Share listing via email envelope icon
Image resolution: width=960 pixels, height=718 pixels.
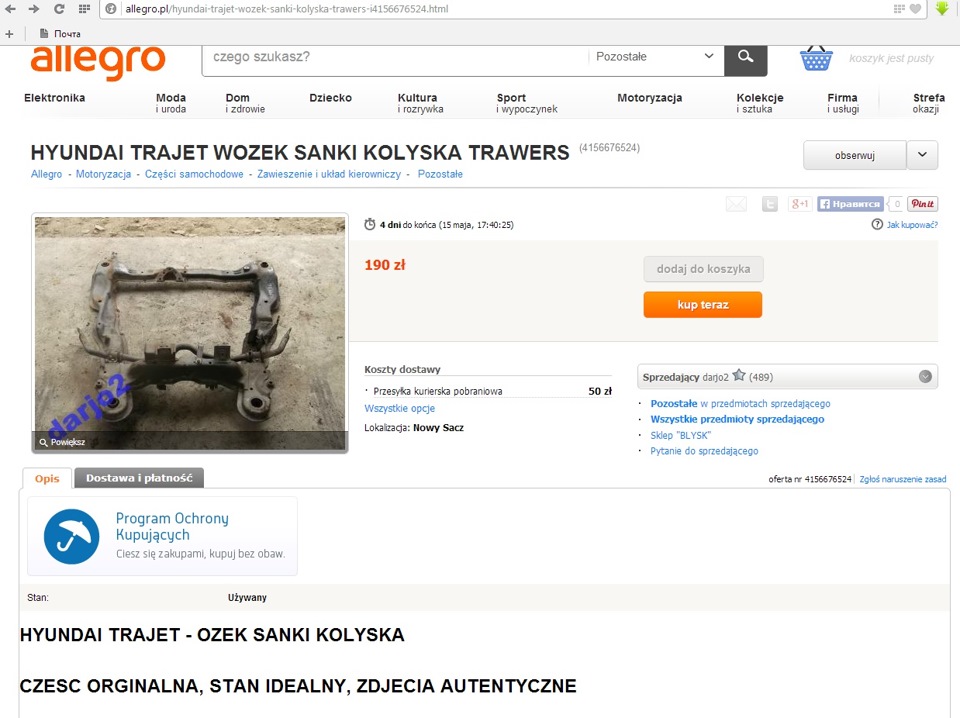pos(736,204)
